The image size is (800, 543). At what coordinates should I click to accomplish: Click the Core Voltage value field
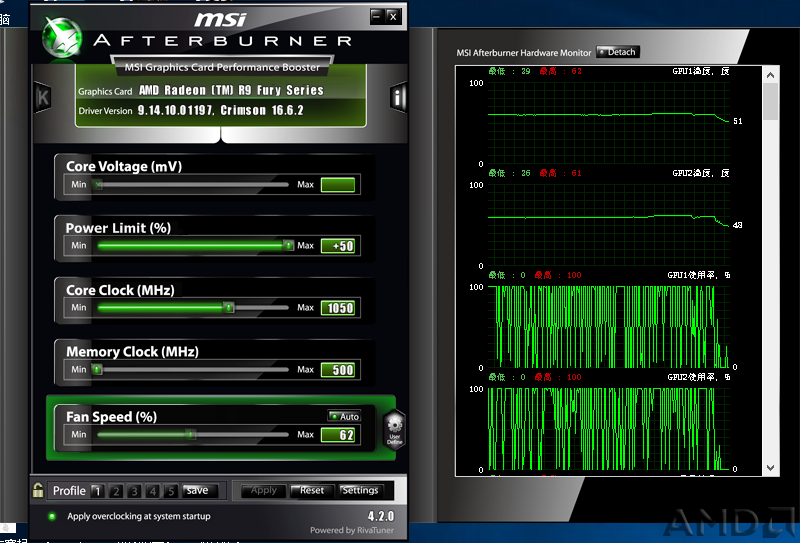click(x=338, y=184)
